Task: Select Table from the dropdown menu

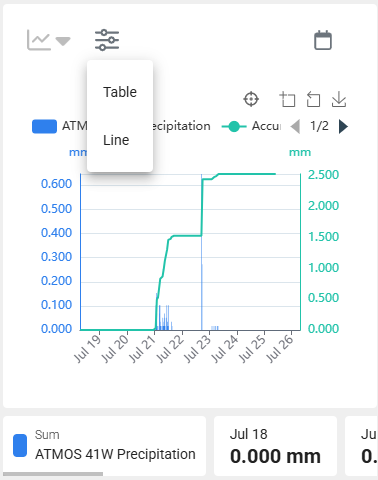Action: tap(120, 92)
